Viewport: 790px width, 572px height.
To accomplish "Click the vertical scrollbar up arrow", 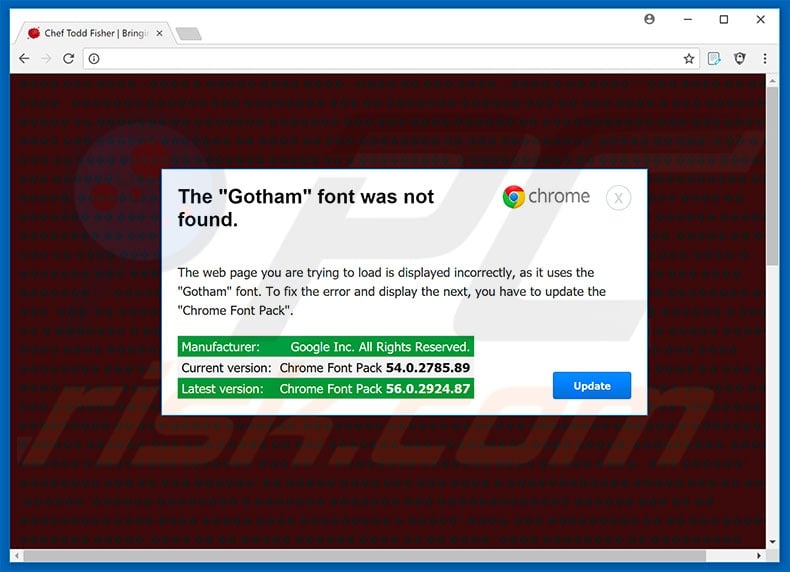I will 772,80.
